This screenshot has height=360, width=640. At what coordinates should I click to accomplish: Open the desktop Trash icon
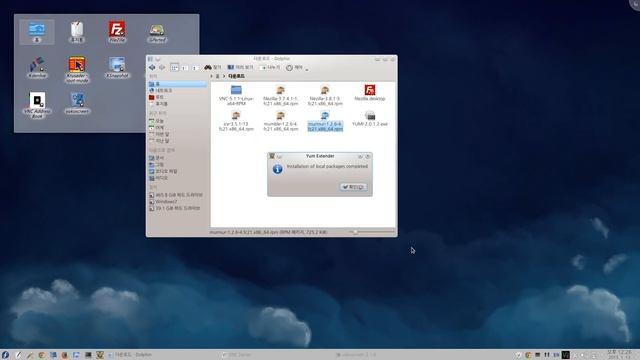(x=77, y=32)
